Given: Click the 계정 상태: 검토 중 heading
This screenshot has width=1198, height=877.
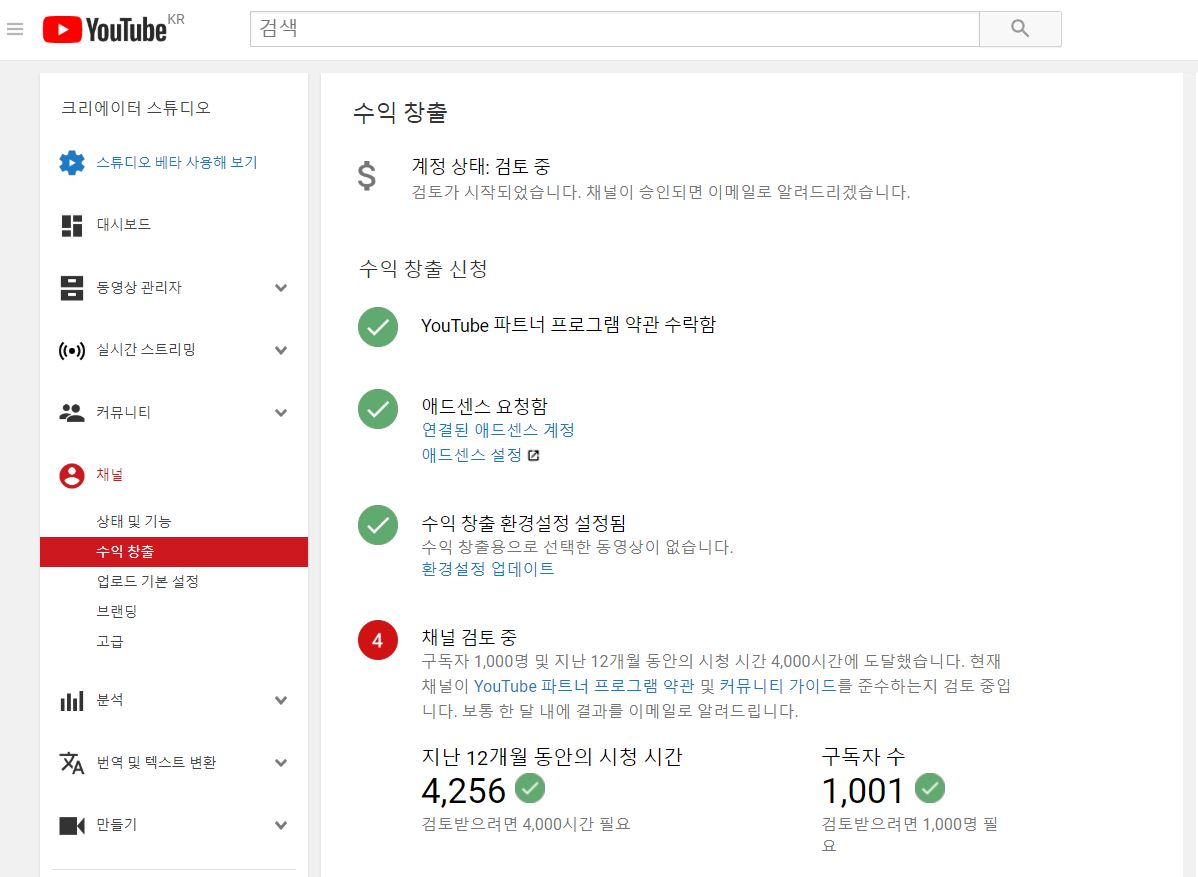Looking at the screenshot, I should coord(481,167).
